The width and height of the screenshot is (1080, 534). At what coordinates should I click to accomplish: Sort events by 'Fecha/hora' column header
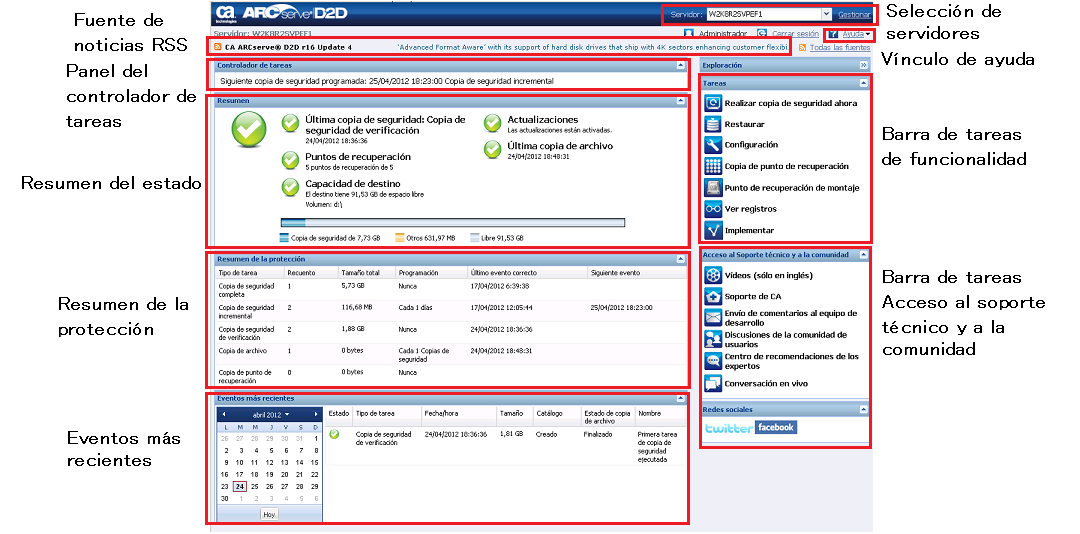(440, 412)
